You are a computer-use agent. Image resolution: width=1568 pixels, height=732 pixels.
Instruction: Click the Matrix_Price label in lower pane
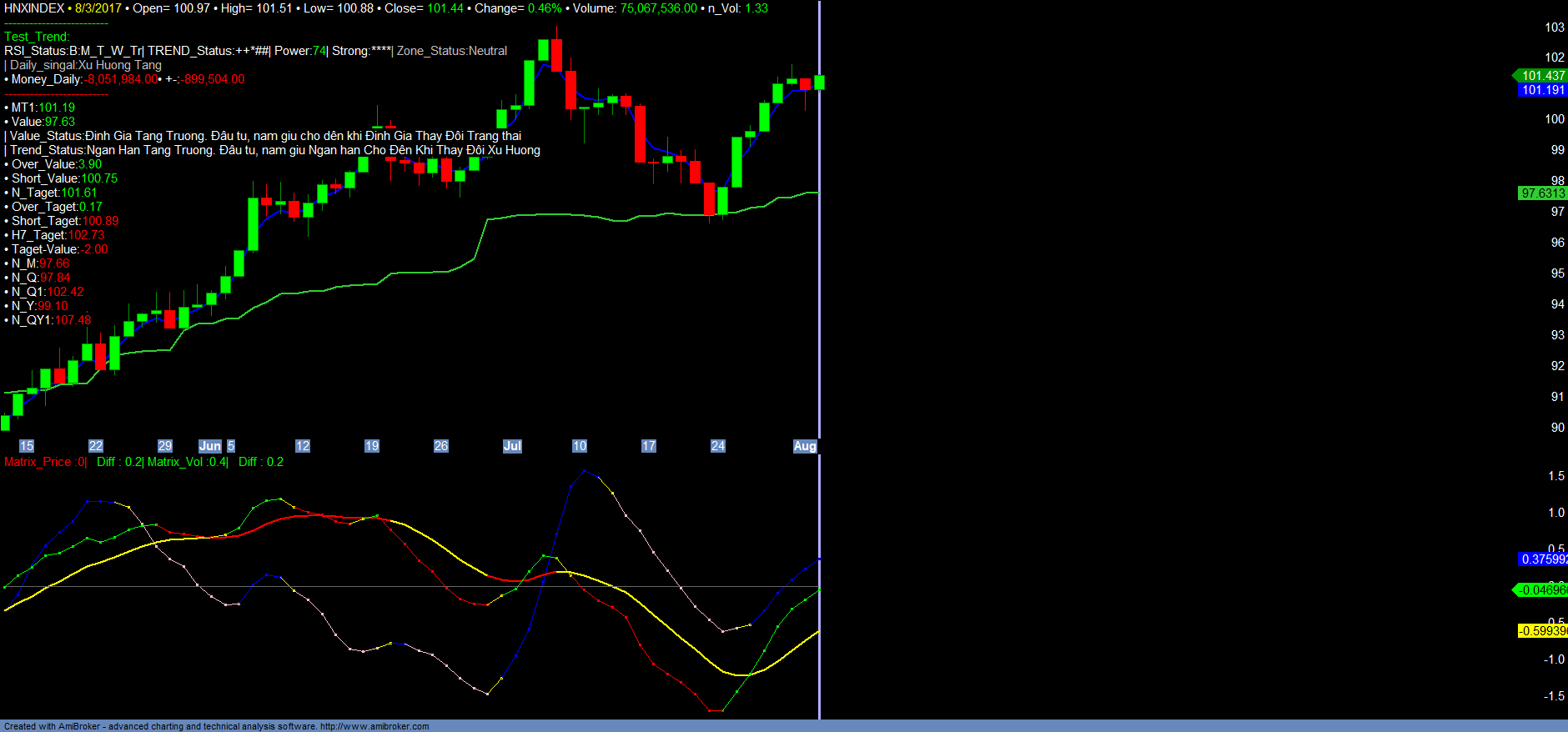(38, 462)
